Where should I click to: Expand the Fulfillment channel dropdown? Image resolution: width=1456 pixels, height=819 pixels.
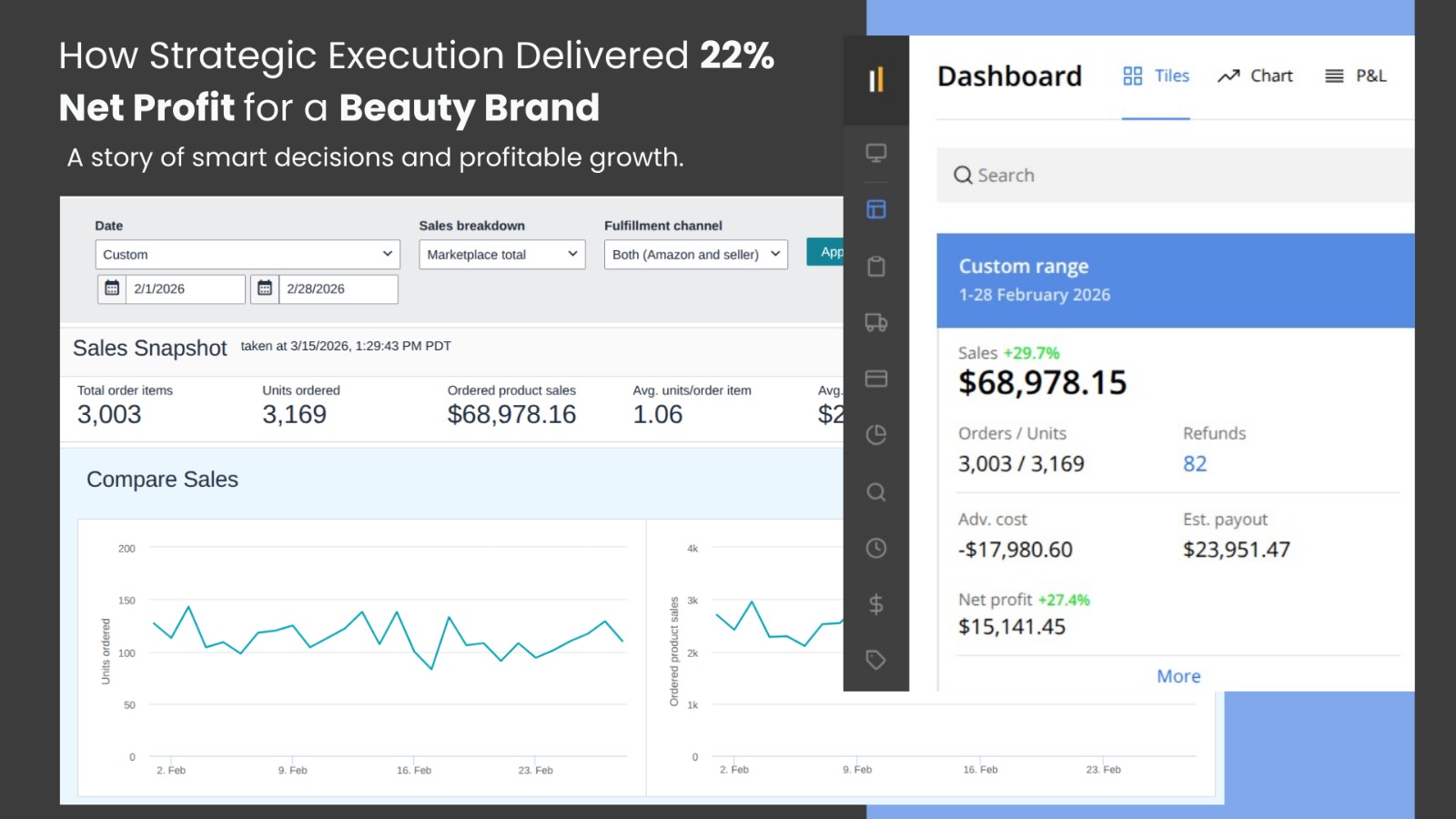tap(695, 255)
